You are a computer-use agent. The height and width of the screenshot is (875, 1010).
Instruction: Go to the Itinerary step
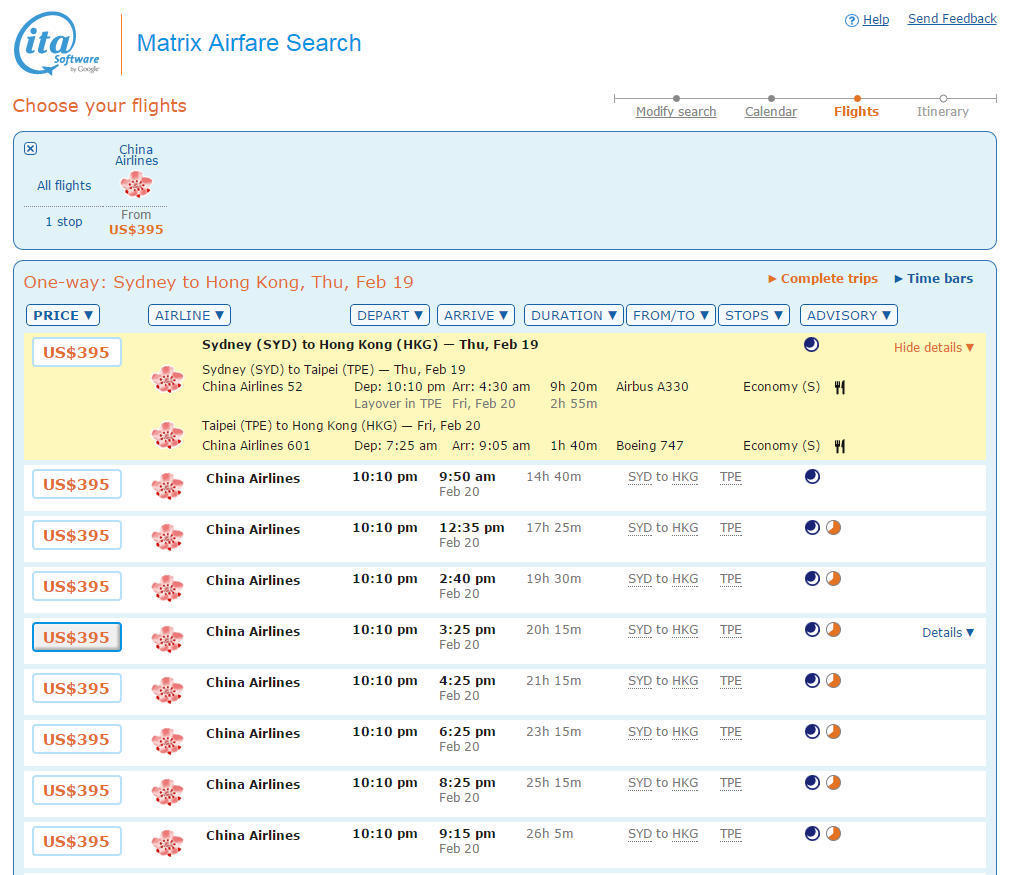click(942, 111)
